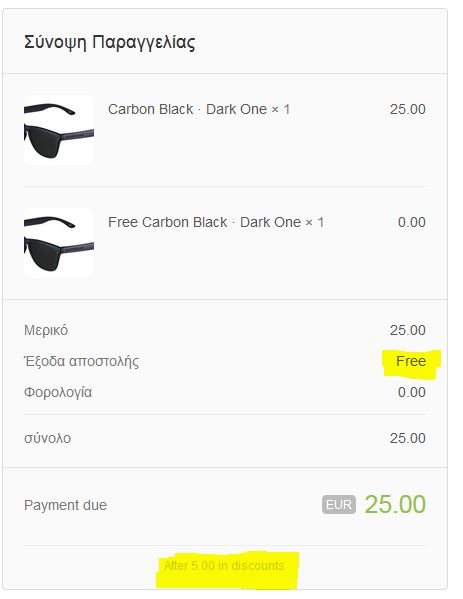The width and height of the screenshot is (463, 599).
Task: Click the Free Carbon Black sunglasses thumbnail
Action: pos(59,243)
